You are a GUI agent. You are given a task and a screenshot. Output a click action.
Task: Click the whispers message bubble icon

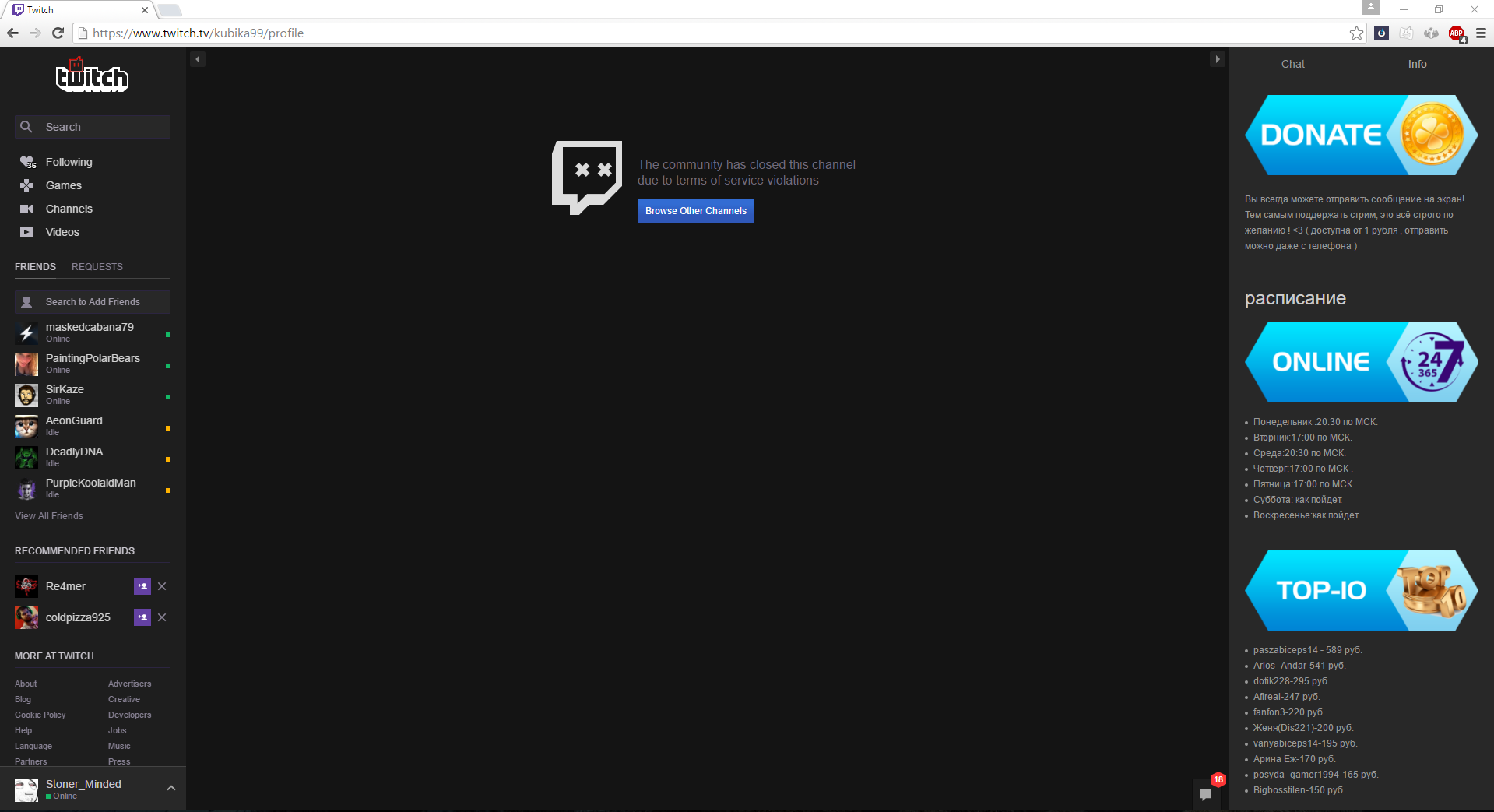(x=1207, y=793)
